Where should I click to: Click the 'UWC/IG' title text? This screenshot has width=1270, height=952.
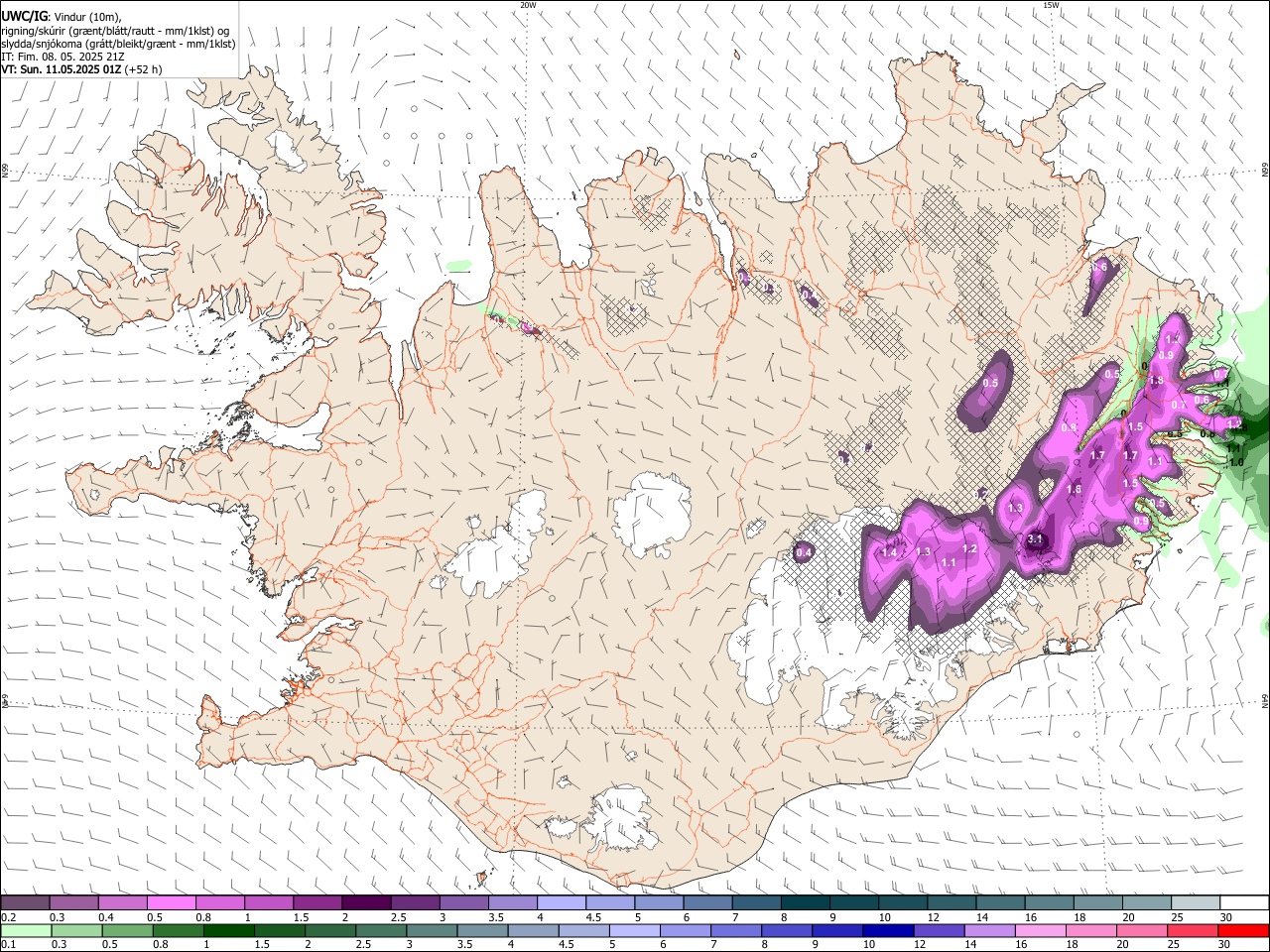coord(24,17)
